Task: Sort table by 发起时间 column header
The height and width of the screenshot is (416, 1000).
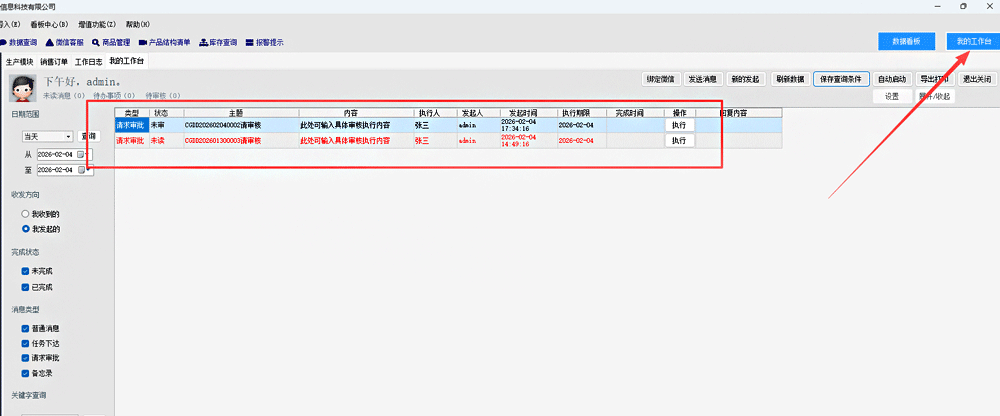Action: (522, 113)
